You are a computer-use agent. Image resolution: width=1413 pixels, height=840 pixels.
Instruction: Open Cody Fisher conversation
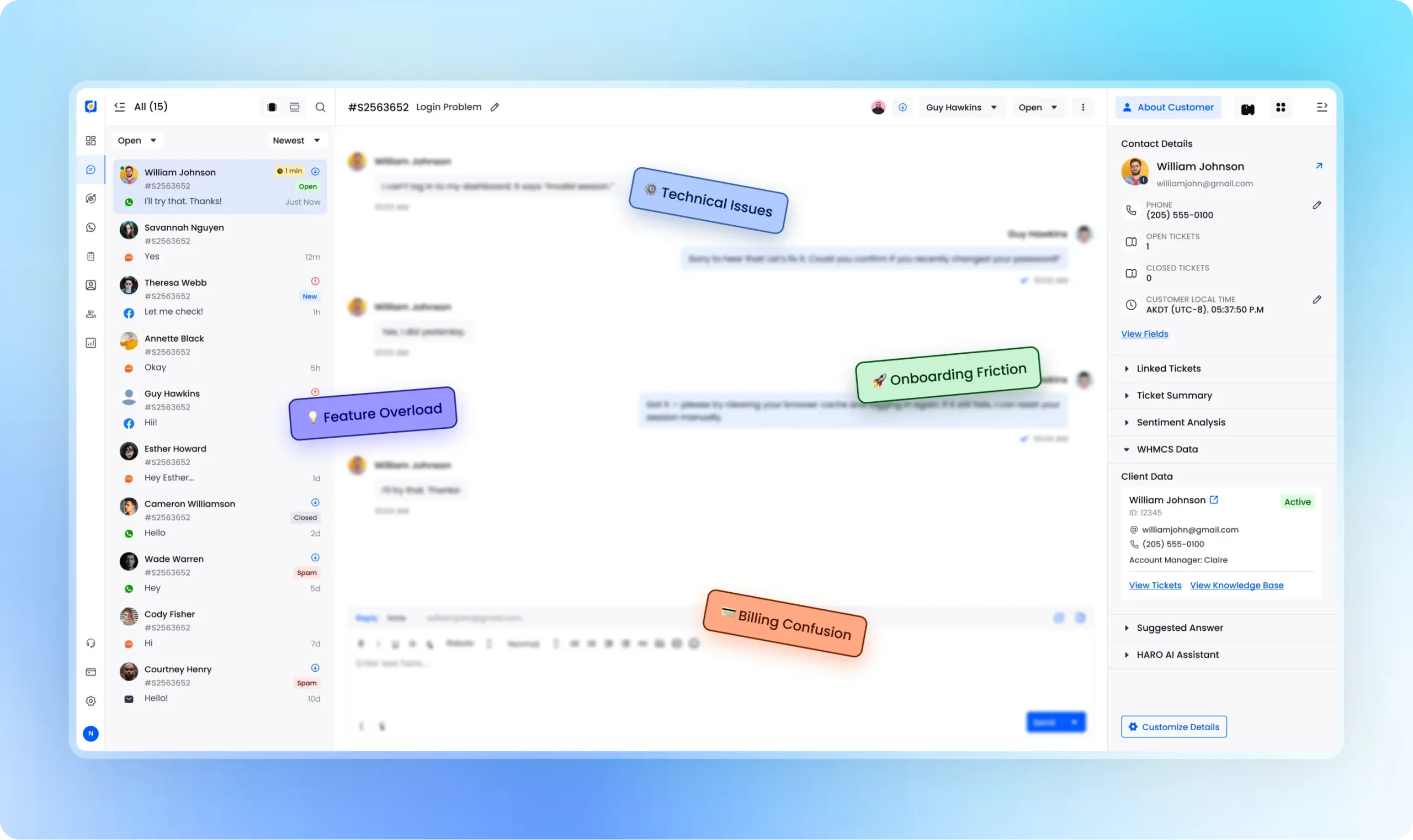pyautogui.click(x=220, y=628)
